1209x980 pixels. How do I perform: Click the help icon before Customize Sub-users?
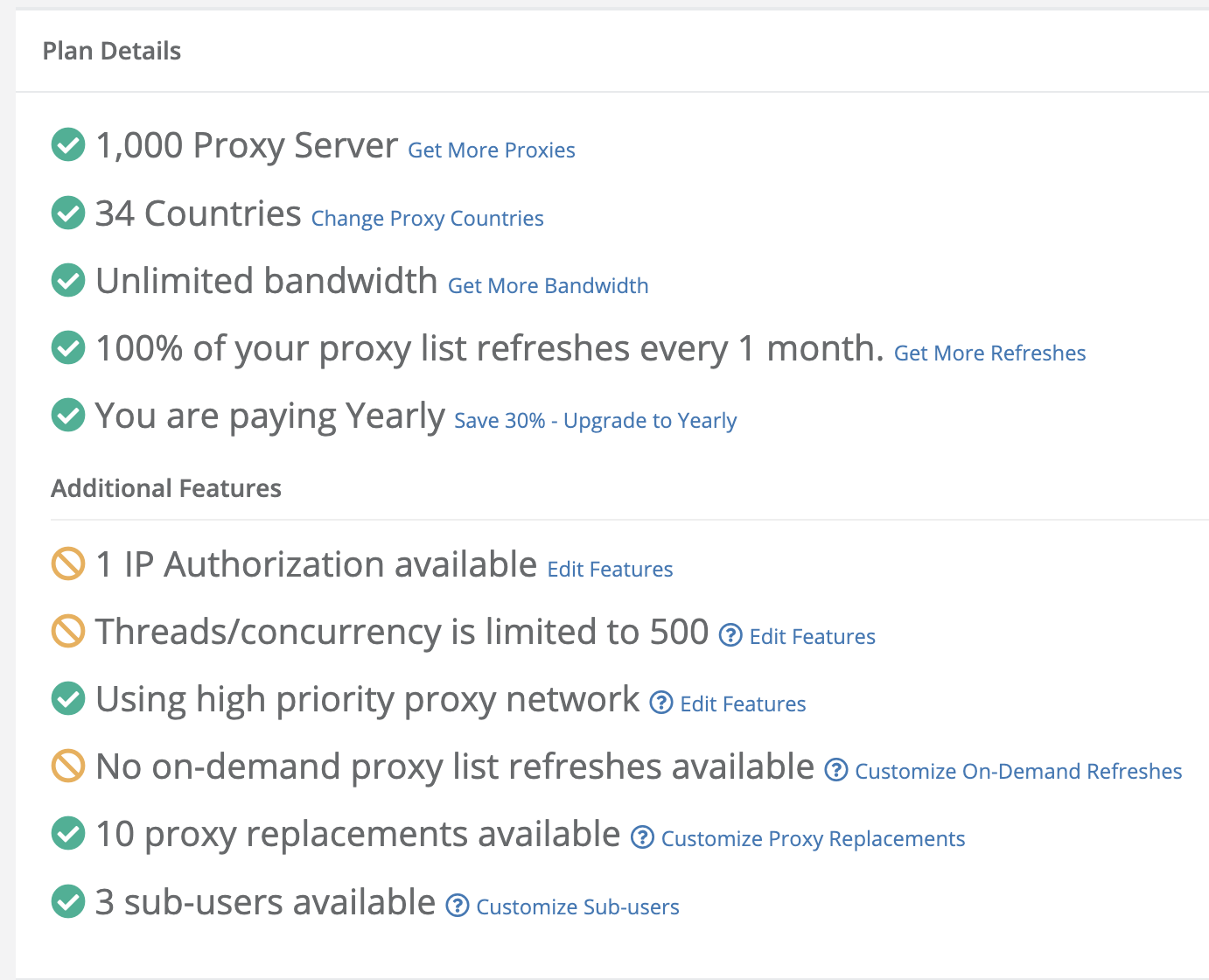(x=457, y=906)
